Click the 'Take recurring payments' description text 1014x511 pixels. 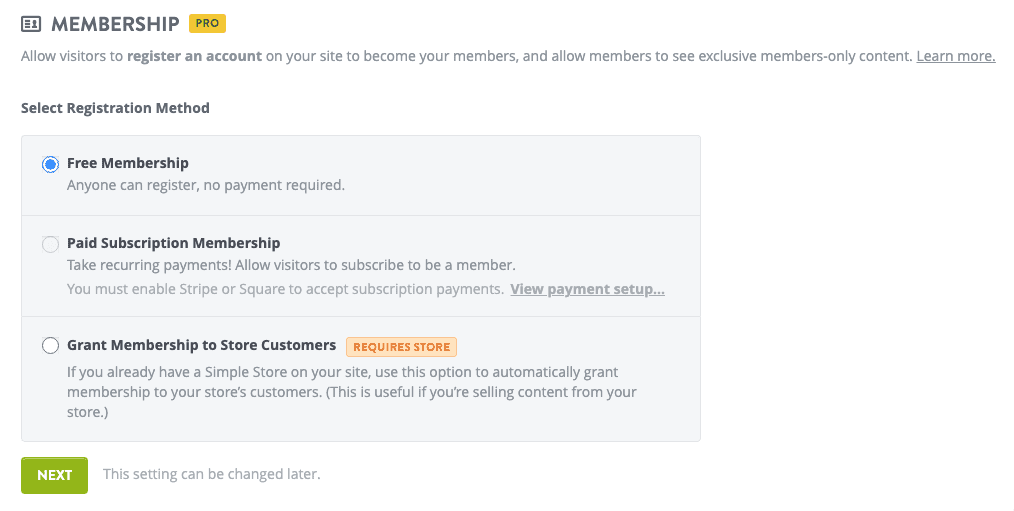(x=290, y=265)
